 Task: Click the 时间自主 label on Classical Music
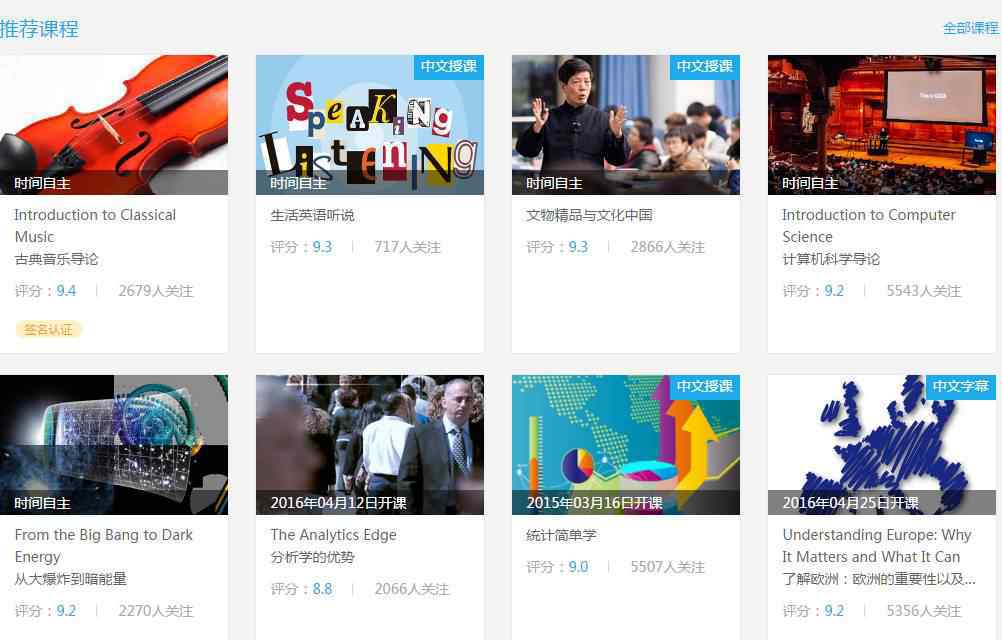click(42, 184)
